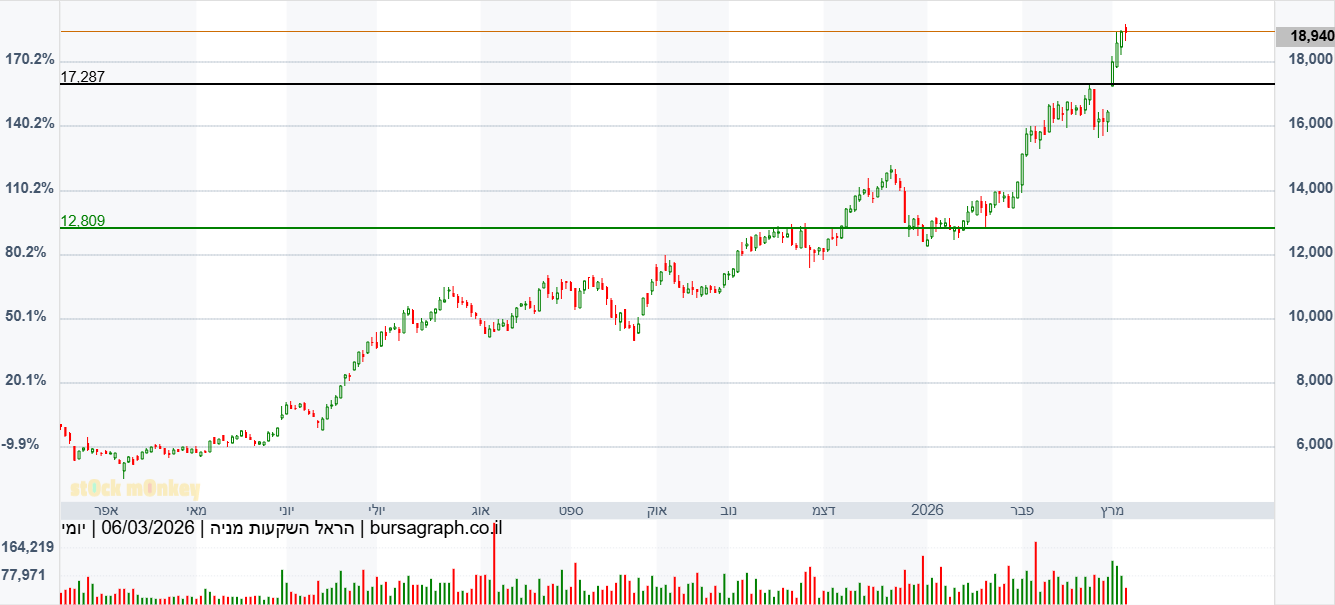Click the יומי daily interval label
The image size is (1335, 605).
pyautogui.click(x=73, y=527)
